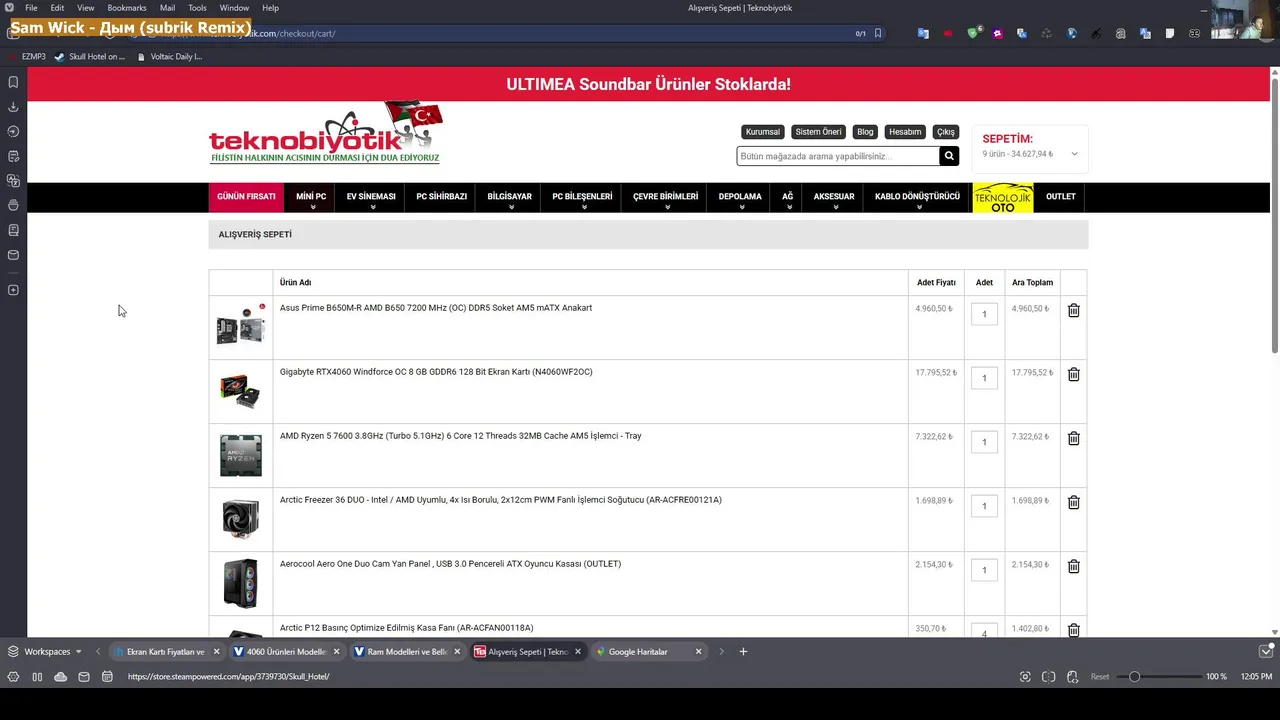
Task: Open the Bookmarks menu in menu bar
Action: point(127,8)
